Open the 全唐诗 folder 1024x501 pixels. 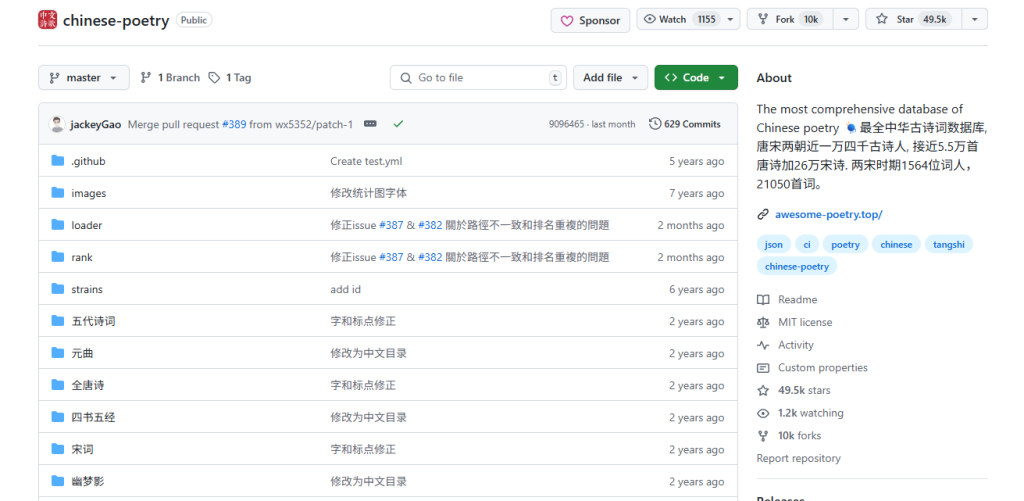tap(88, 385)
